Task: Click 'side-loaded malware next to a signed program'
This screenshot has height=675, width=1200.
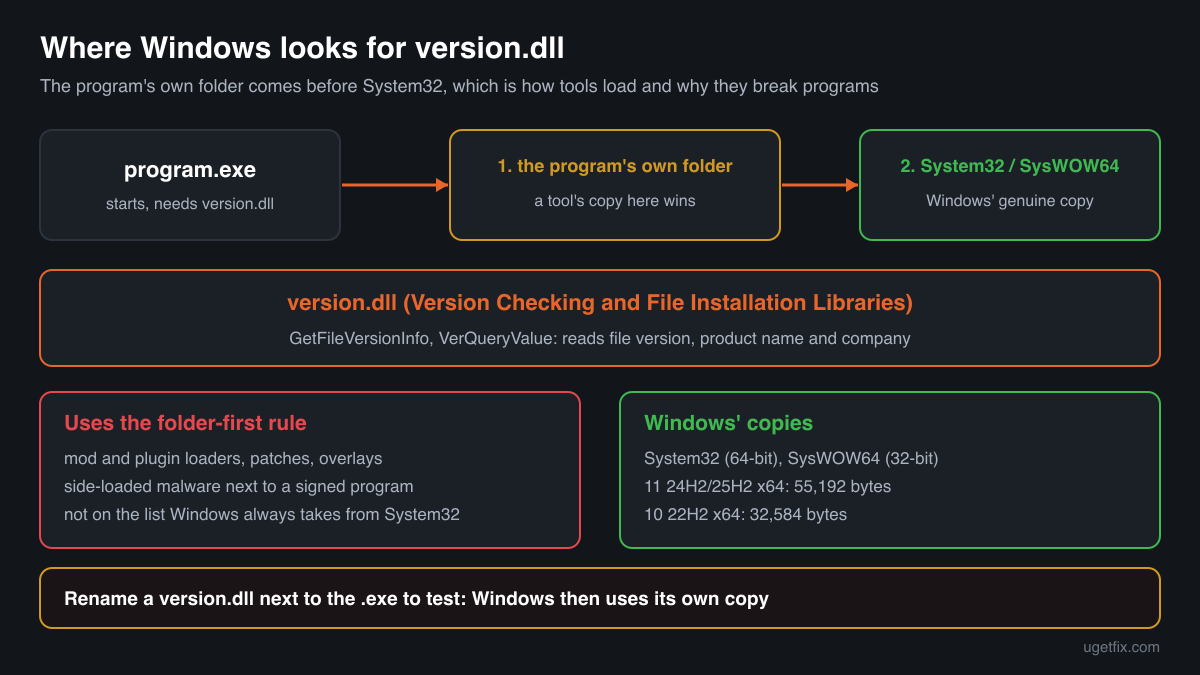Action: click(x=239, y=486)
